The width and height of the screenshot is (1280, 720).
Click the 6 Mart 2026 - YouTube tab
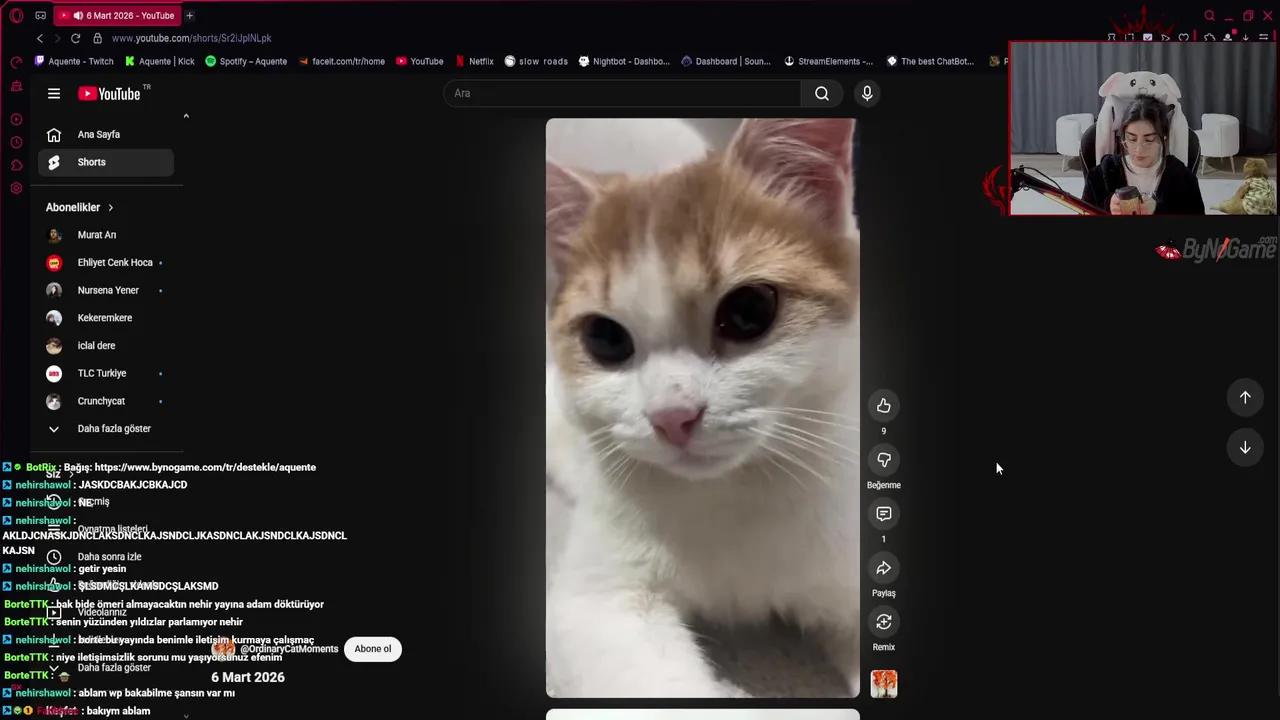(117, 15)
